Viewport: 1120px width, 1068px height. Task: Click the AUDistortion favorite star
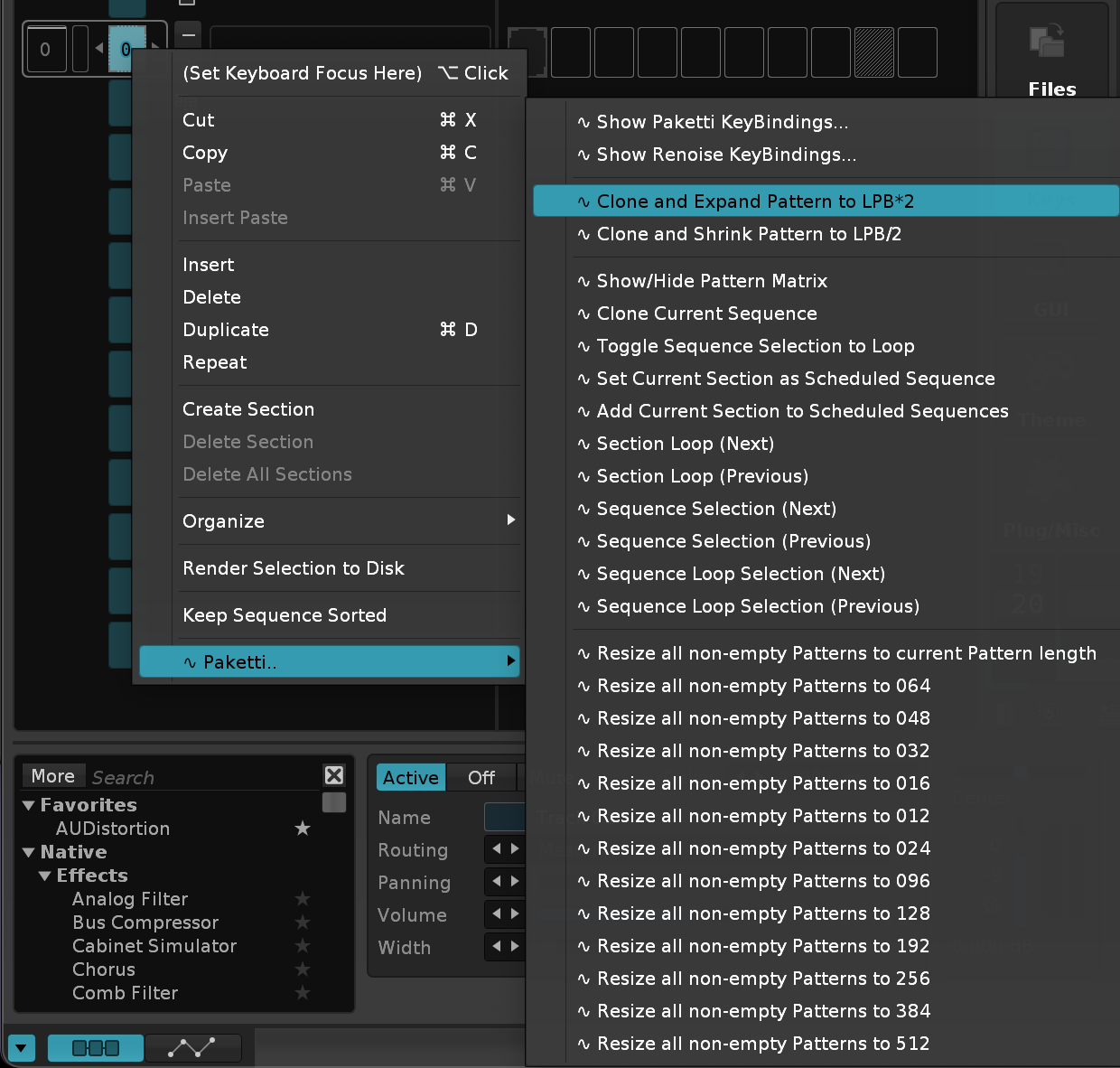[303, 829]
